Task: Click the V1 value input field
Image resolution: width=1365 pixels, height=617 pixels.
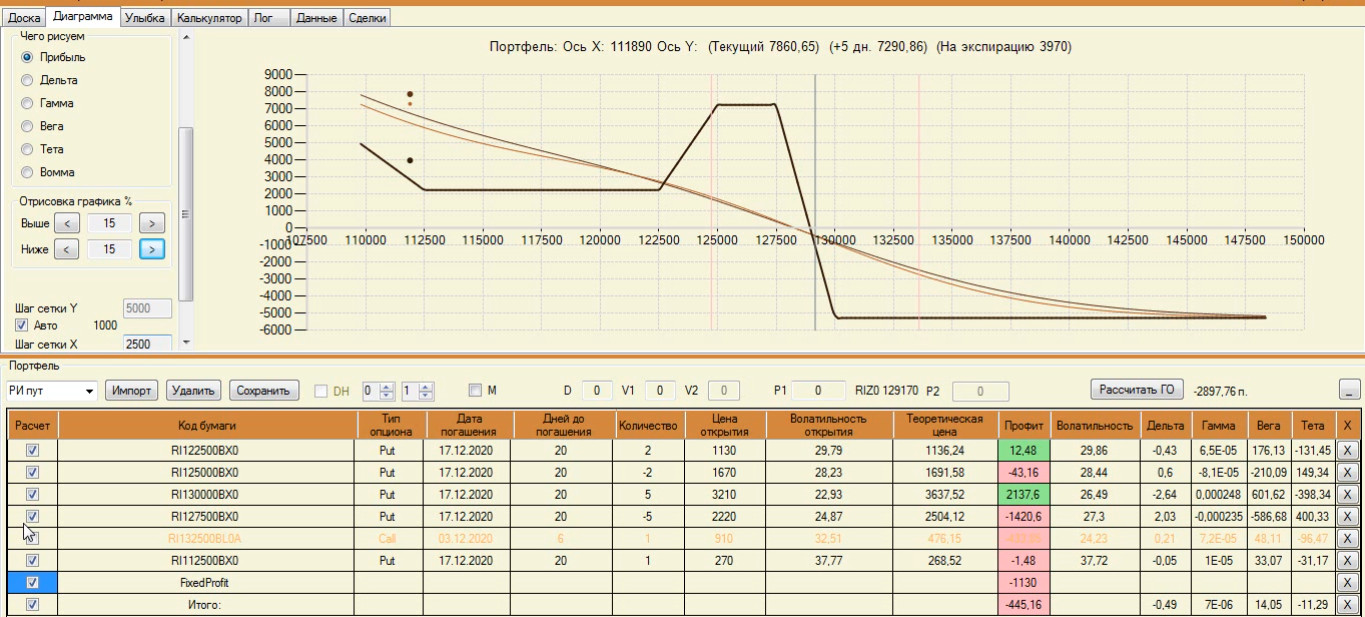Action: (x=660, y=390)
